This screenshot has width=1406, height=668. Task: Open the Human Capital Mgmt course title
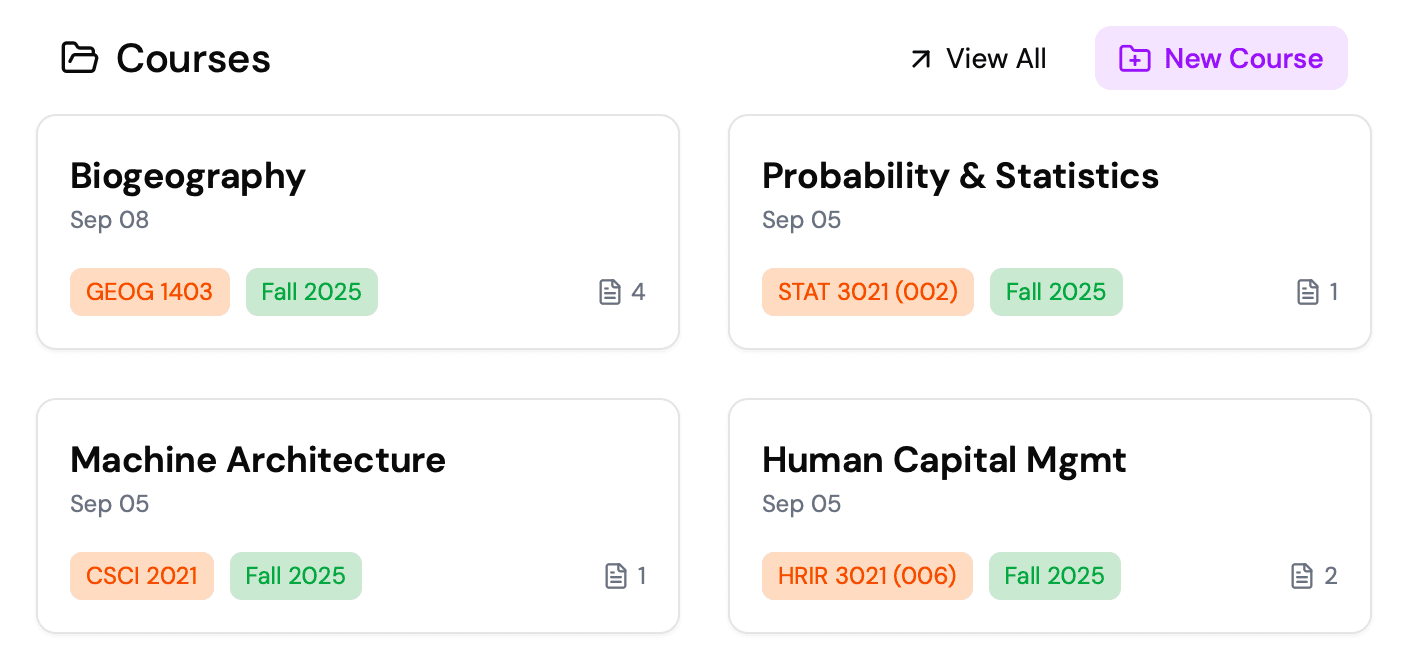tap(944, 460)
